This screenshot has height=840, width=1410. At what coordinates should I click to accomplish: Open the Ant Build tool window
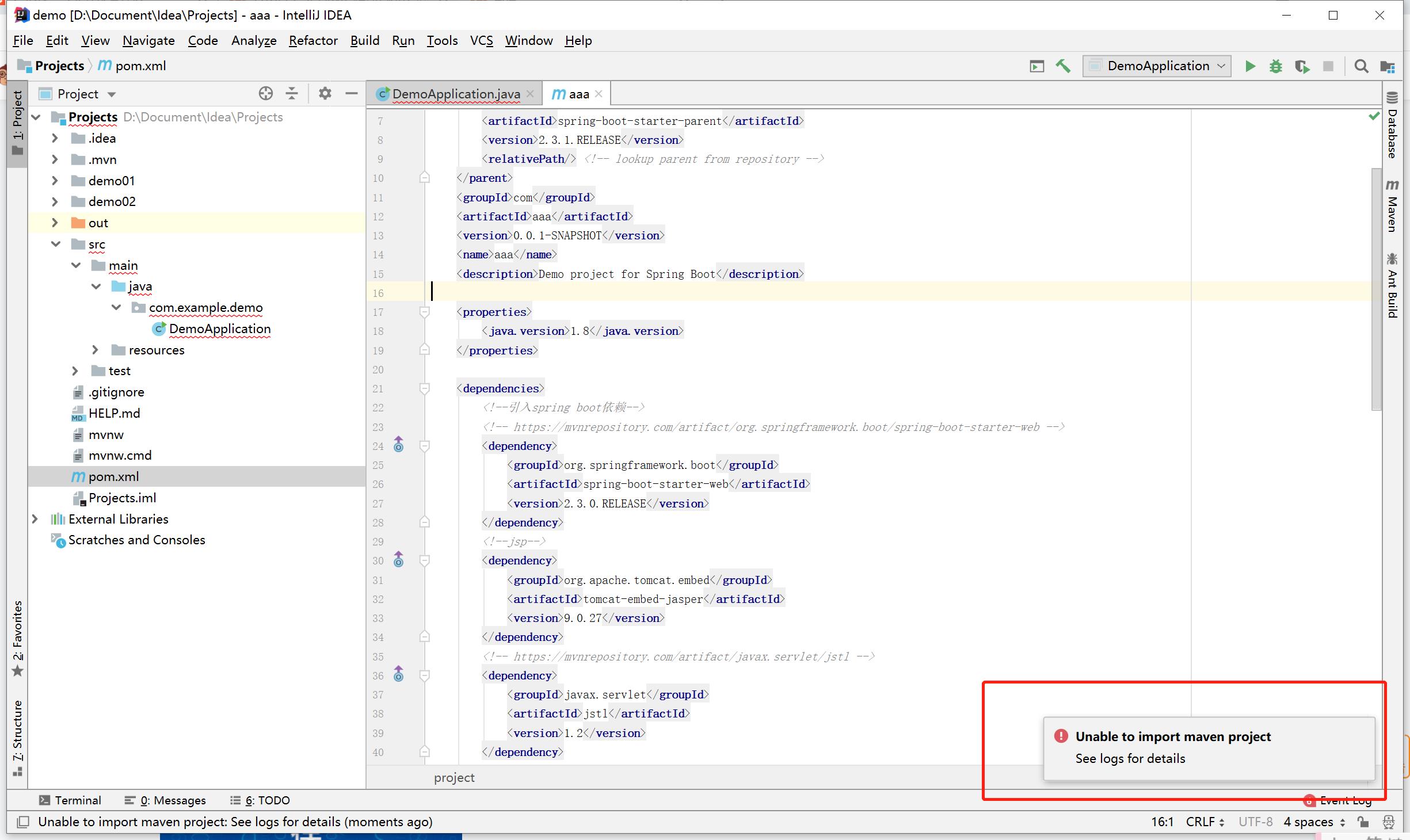pos(1392,285)
